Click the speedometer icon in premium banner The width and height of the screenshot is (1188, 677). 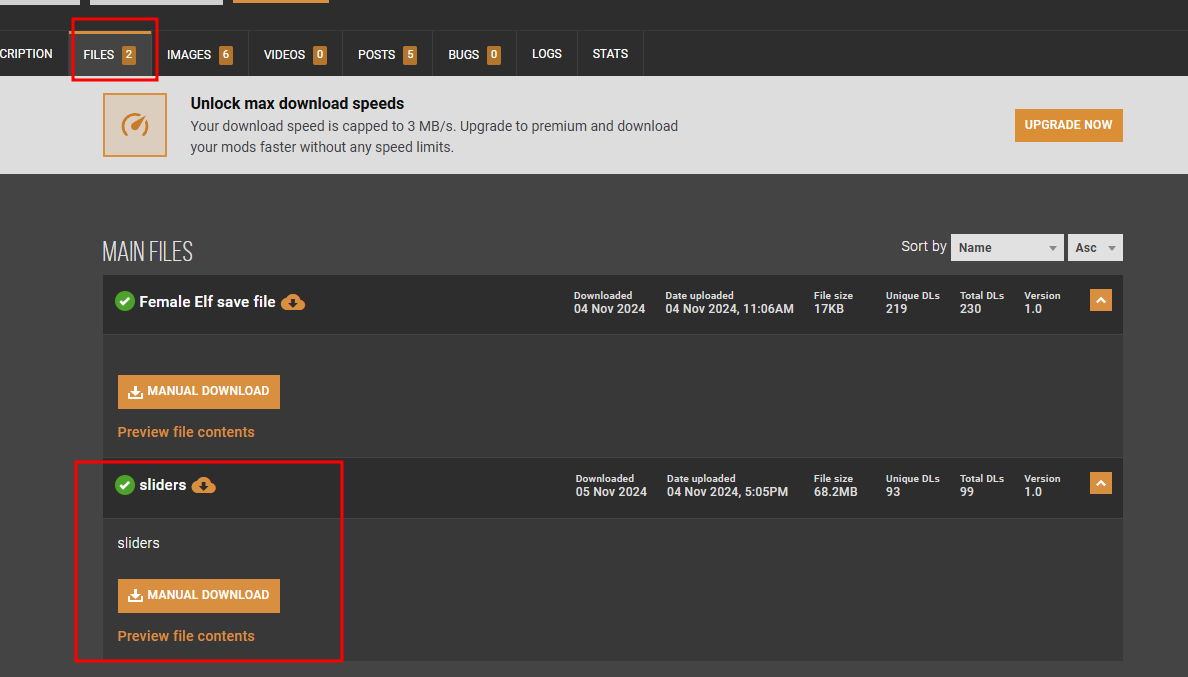pyautogui.click(x=134, y=125)
